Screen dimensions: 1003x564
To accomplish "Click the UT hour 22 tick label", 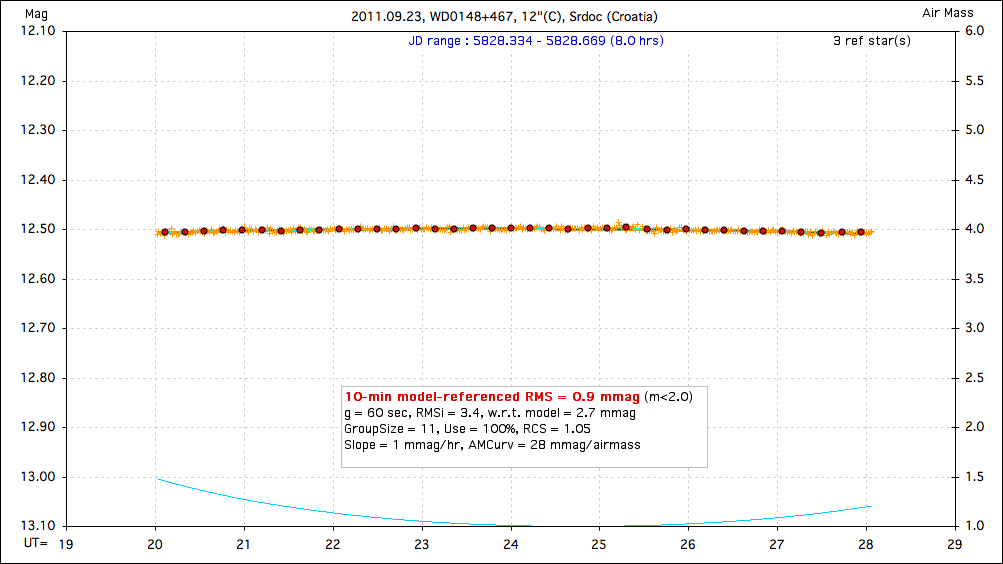I will tap(333, 544).
